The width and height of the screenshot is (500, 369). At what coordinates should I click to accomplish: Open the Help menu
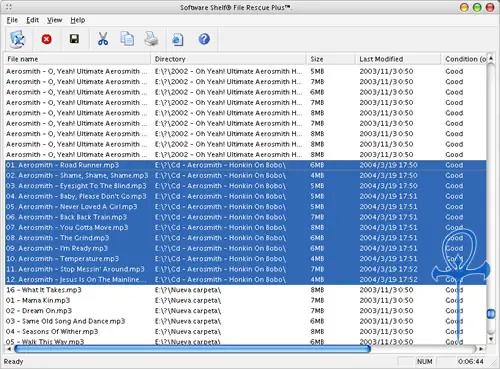[78, 20]
